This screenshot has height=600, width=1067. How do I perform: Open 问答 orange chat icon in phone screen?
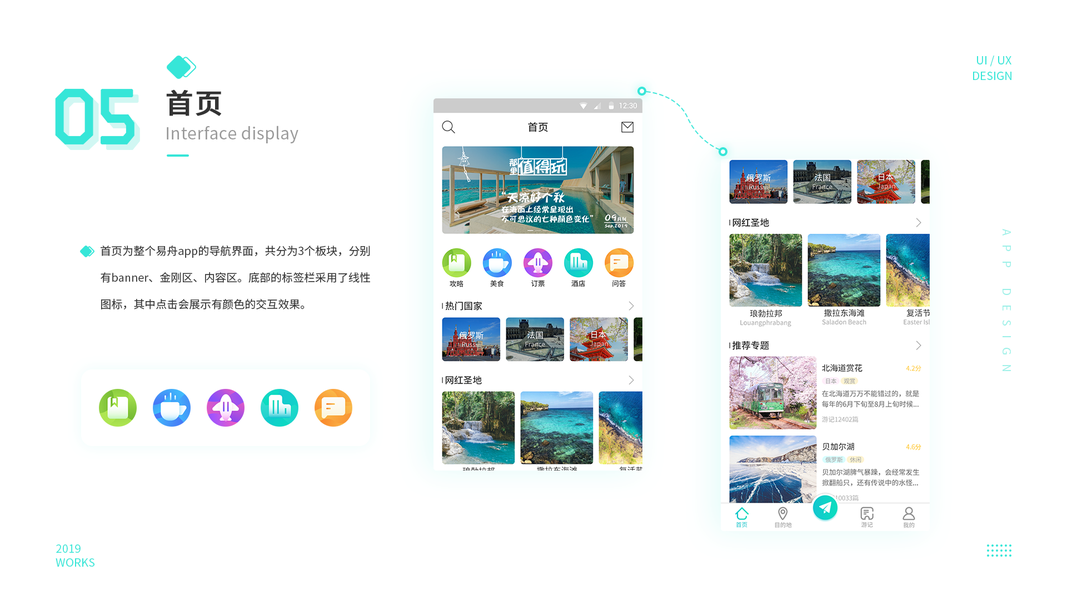pyautogui.click(x=619, y=263)
